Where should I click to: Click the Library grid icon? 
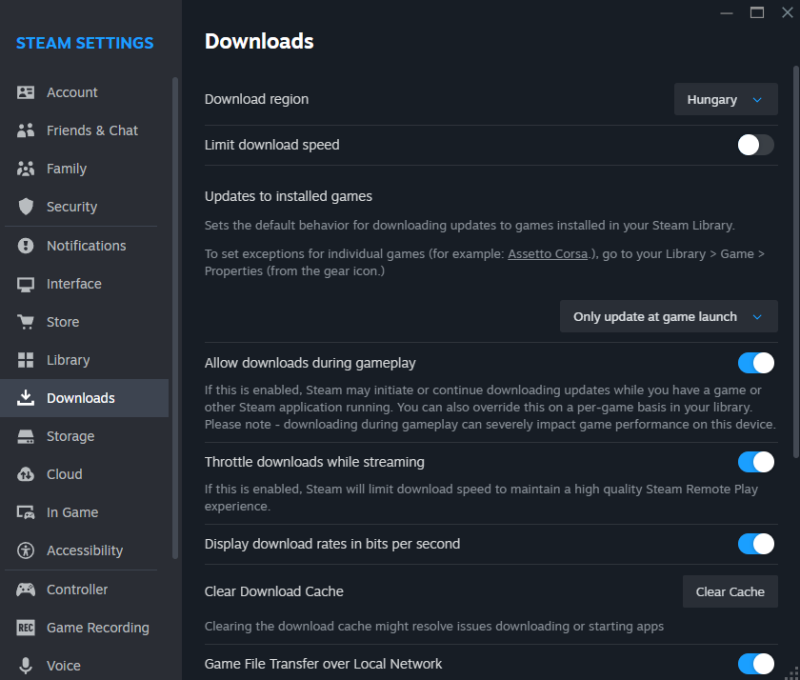point(26,360)
